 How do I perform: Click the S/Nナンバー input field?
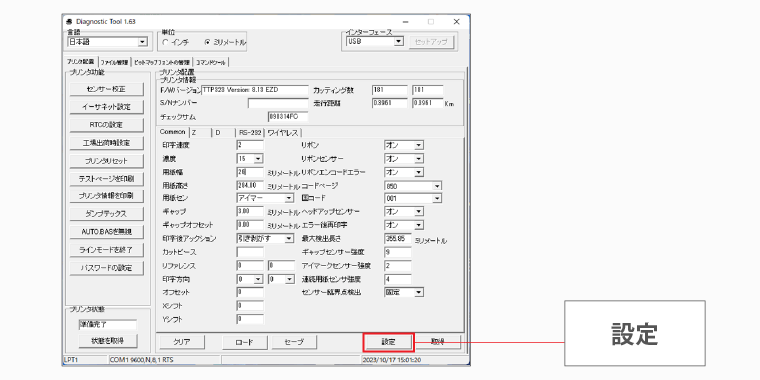coord(278,103)
